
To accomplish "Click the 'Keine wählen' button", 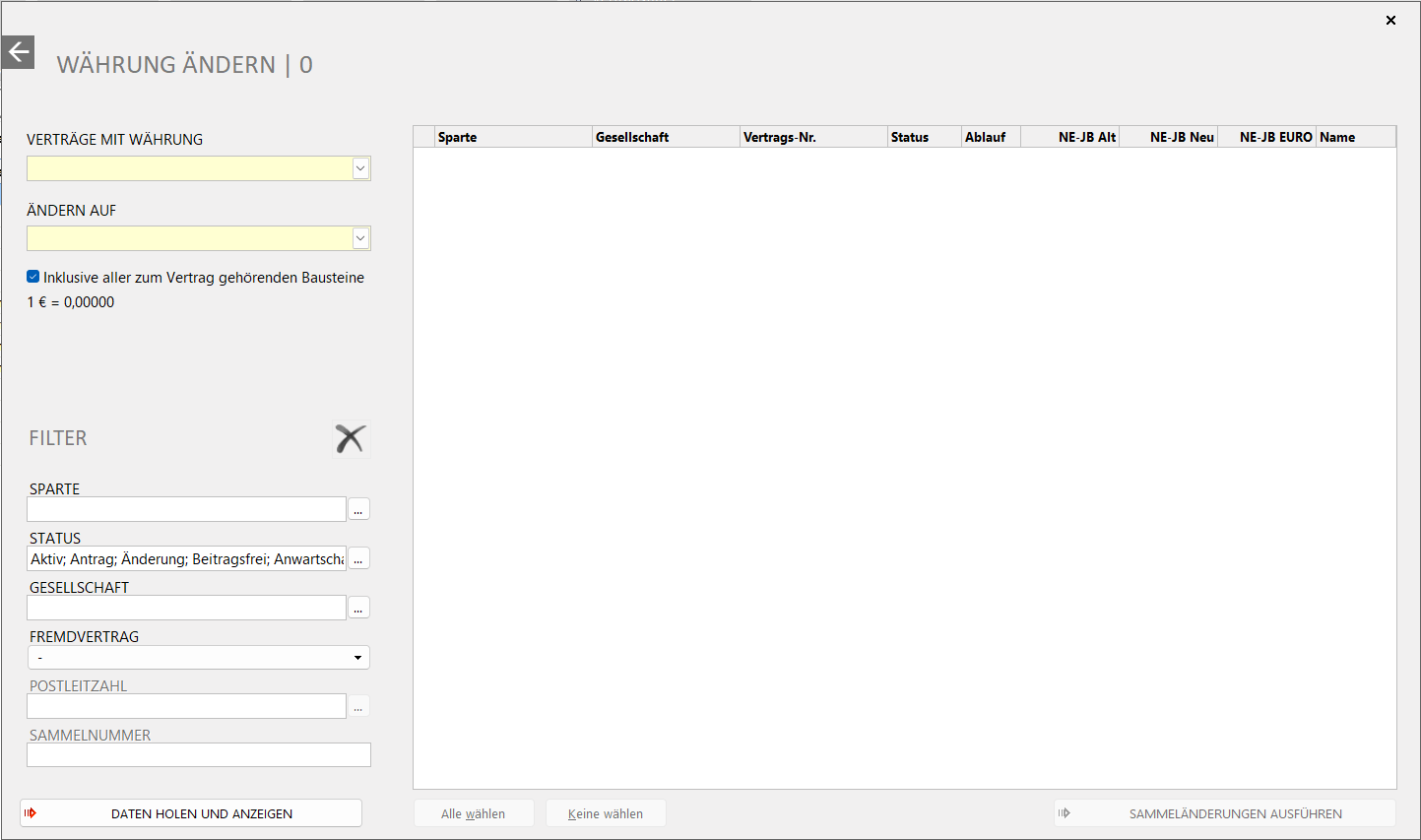I will 606,813.
